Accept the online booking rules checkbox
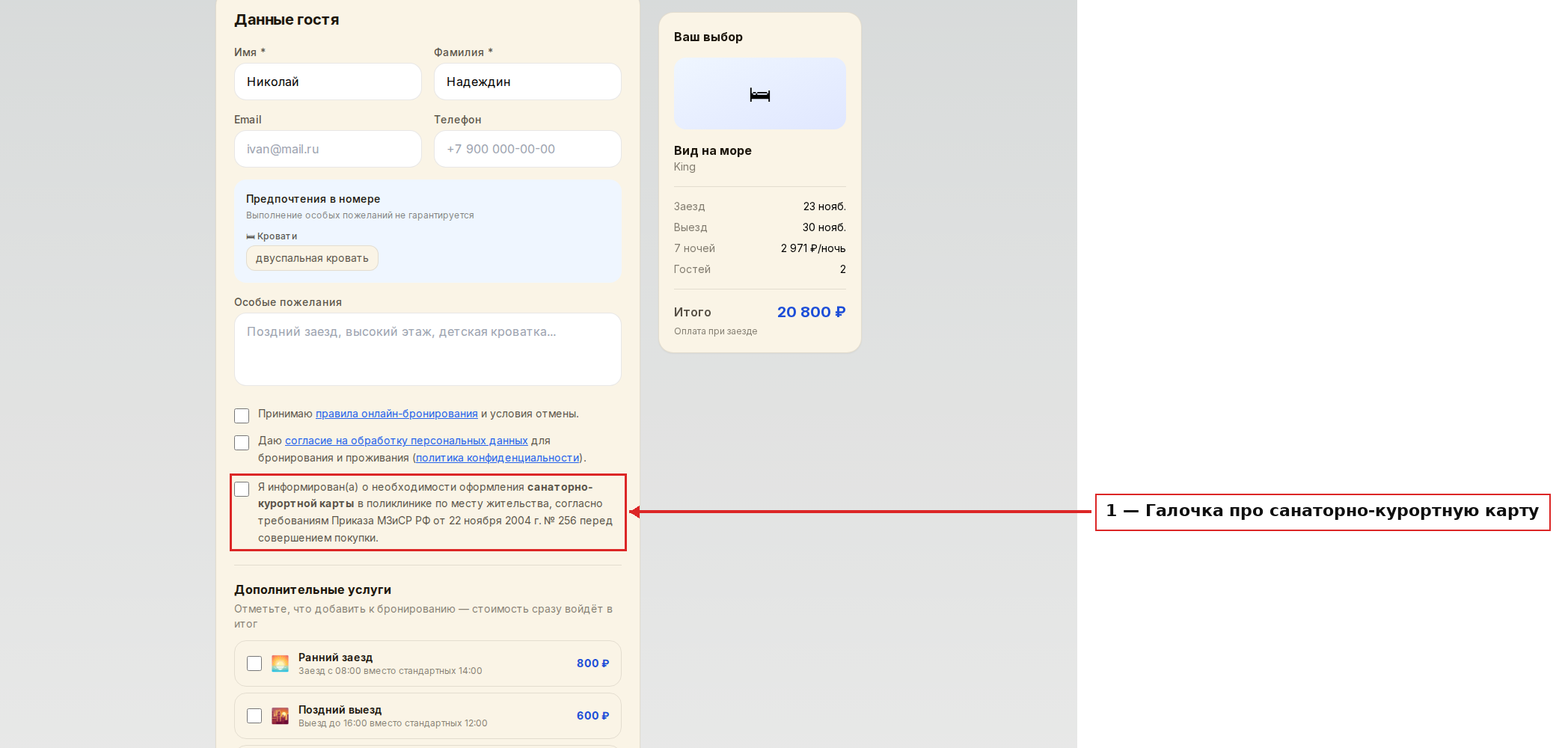 (x=242, y=415)
